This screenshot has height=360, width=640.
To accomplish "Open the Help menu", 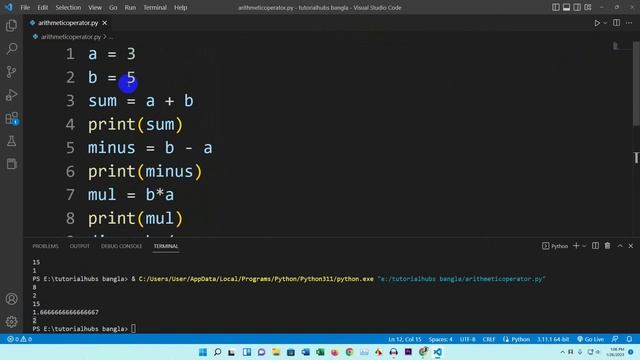I will (180, 7).
